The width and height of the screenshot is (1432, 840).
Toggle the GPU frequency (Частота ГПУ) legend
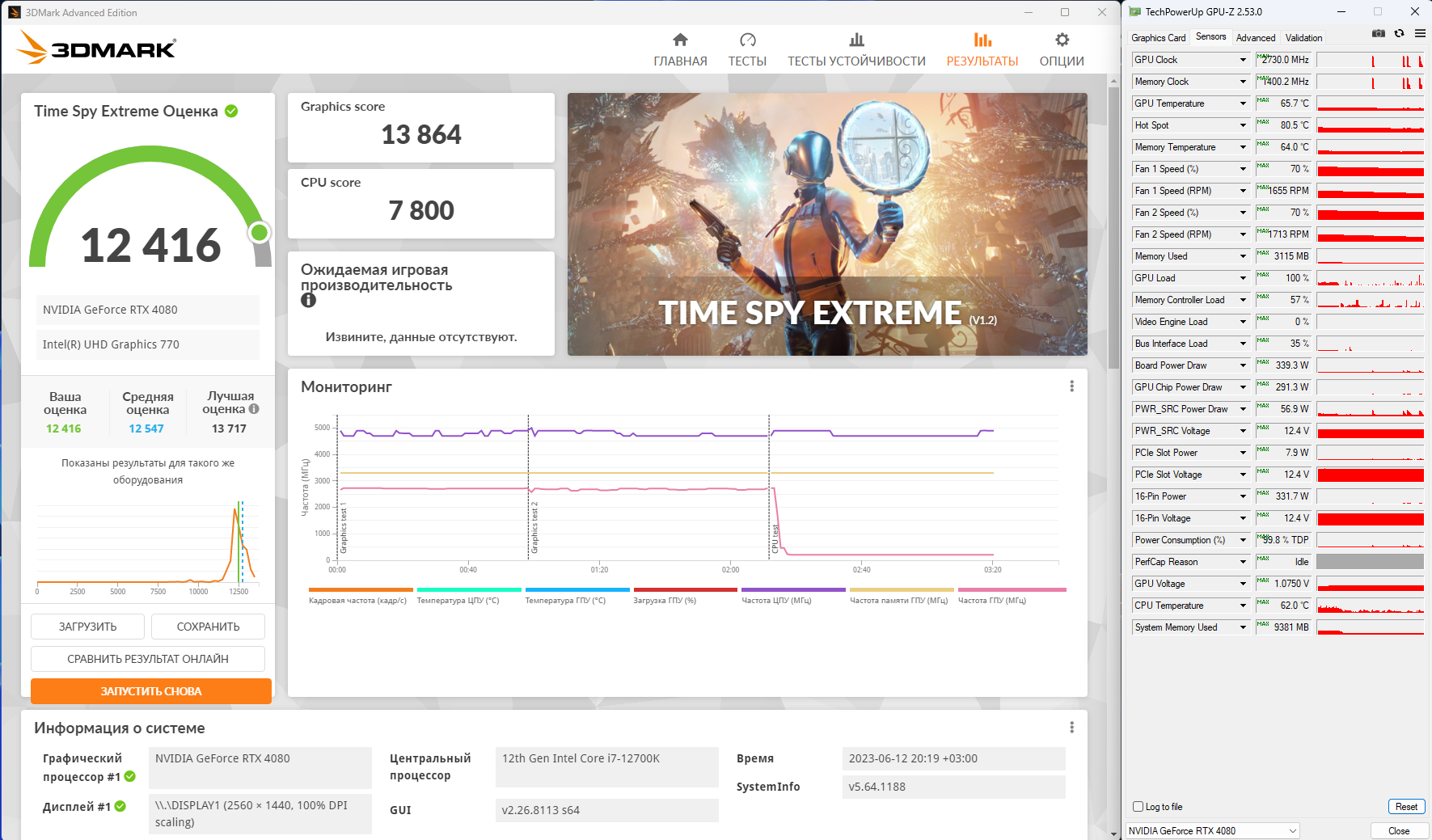pyautogui.click(x=1012, y=596)
